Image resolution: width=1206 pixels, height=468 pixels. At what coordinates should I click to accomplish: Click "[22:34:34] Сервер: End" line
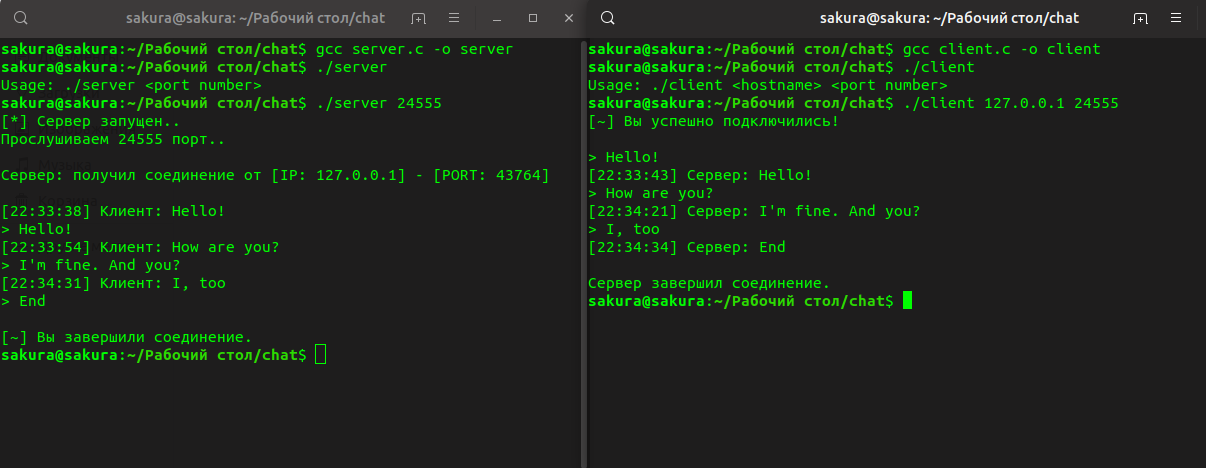tap(687, 247)
